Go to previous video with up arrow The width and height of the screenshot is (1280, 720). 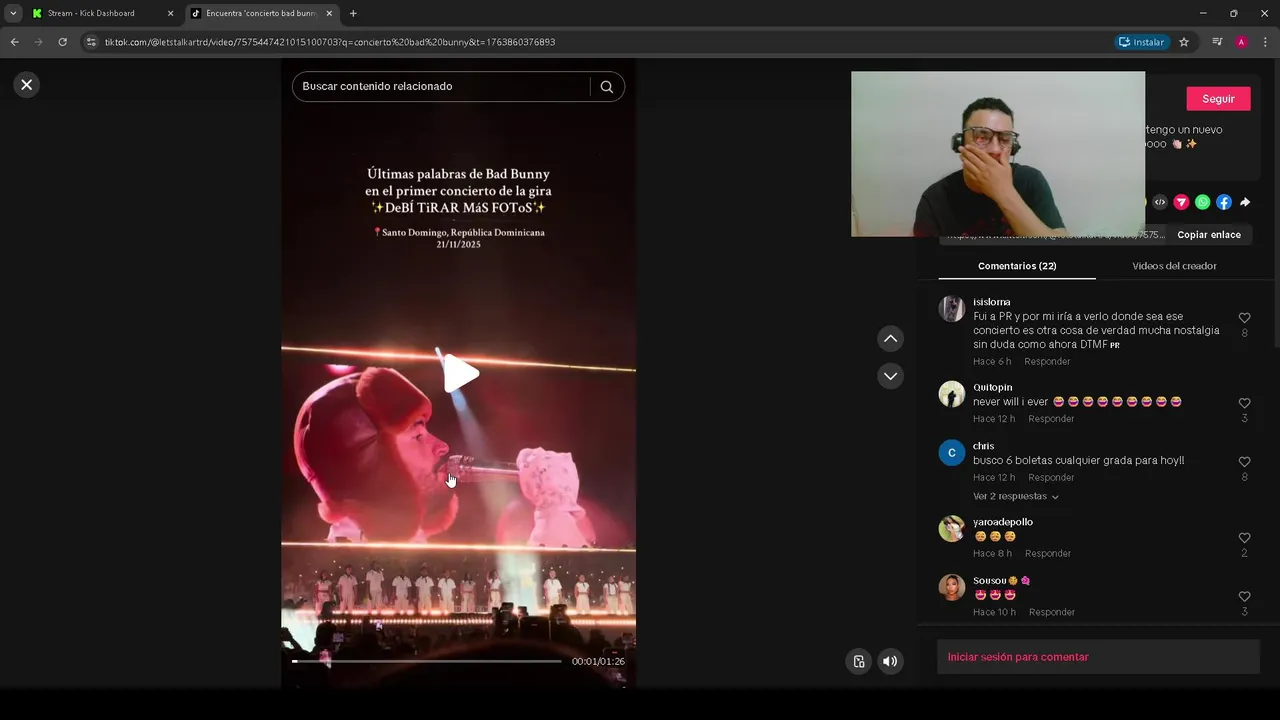890,339
